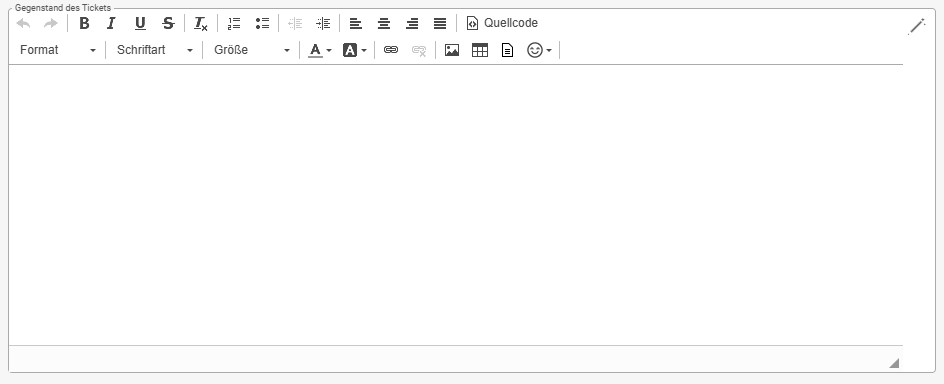Justify the text alignment

tap(440, 23)
